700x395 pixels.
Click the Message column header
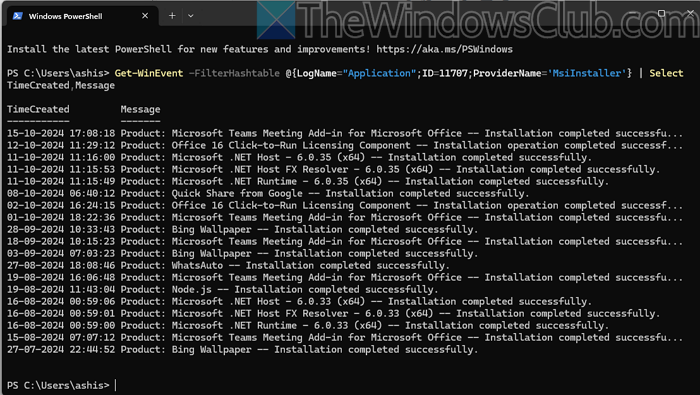140,109
